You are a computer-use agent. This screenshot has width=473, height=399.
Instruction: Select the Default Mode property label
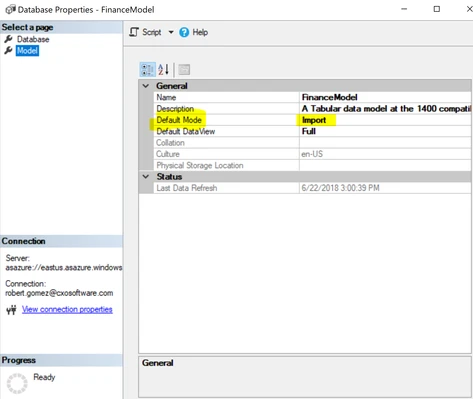coord(179,120)
